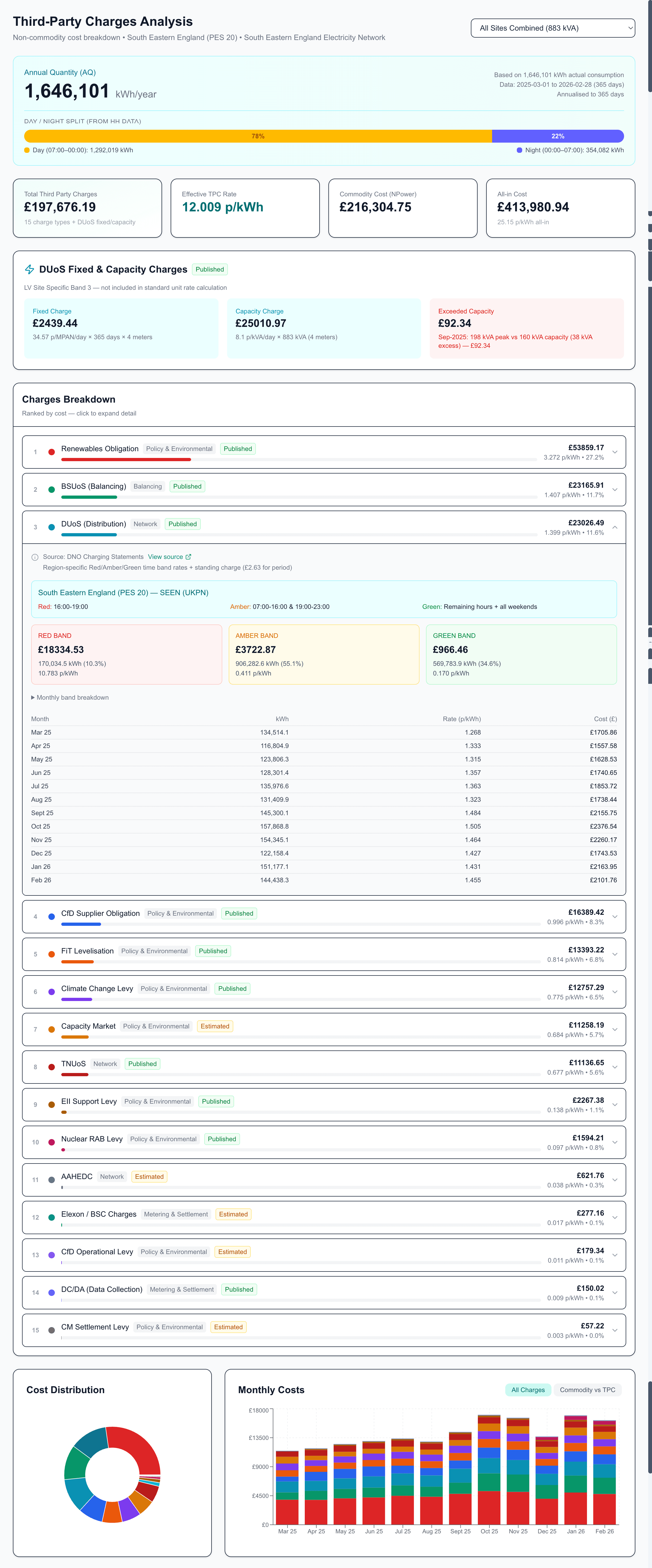This screenshot has width=652, height=1568.
Task: Expand the Capacity Market chevron
Action: [615, 1029]
